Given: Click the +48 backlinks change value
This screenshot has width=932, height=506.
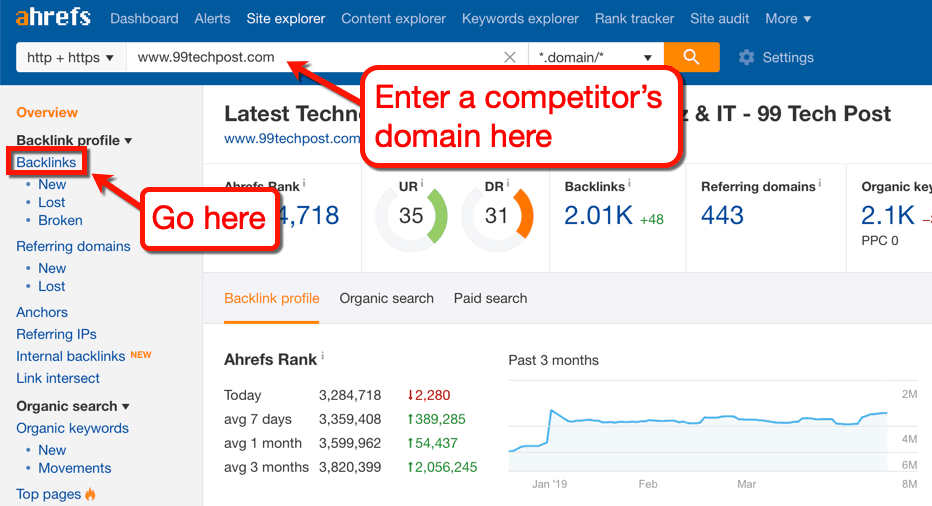Looking at the screenshot, I should 652,219.
